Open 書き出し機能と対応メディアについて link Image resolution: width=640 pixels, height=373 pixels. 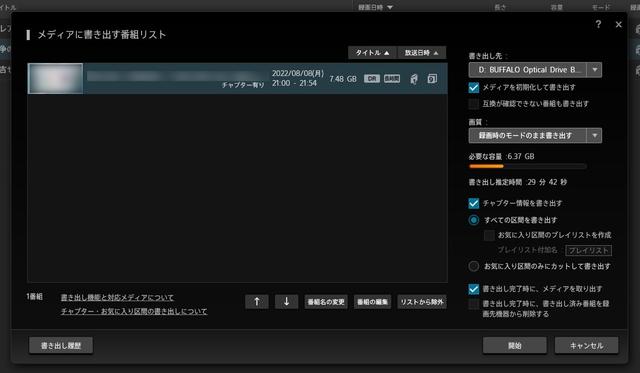pos(117,298)
